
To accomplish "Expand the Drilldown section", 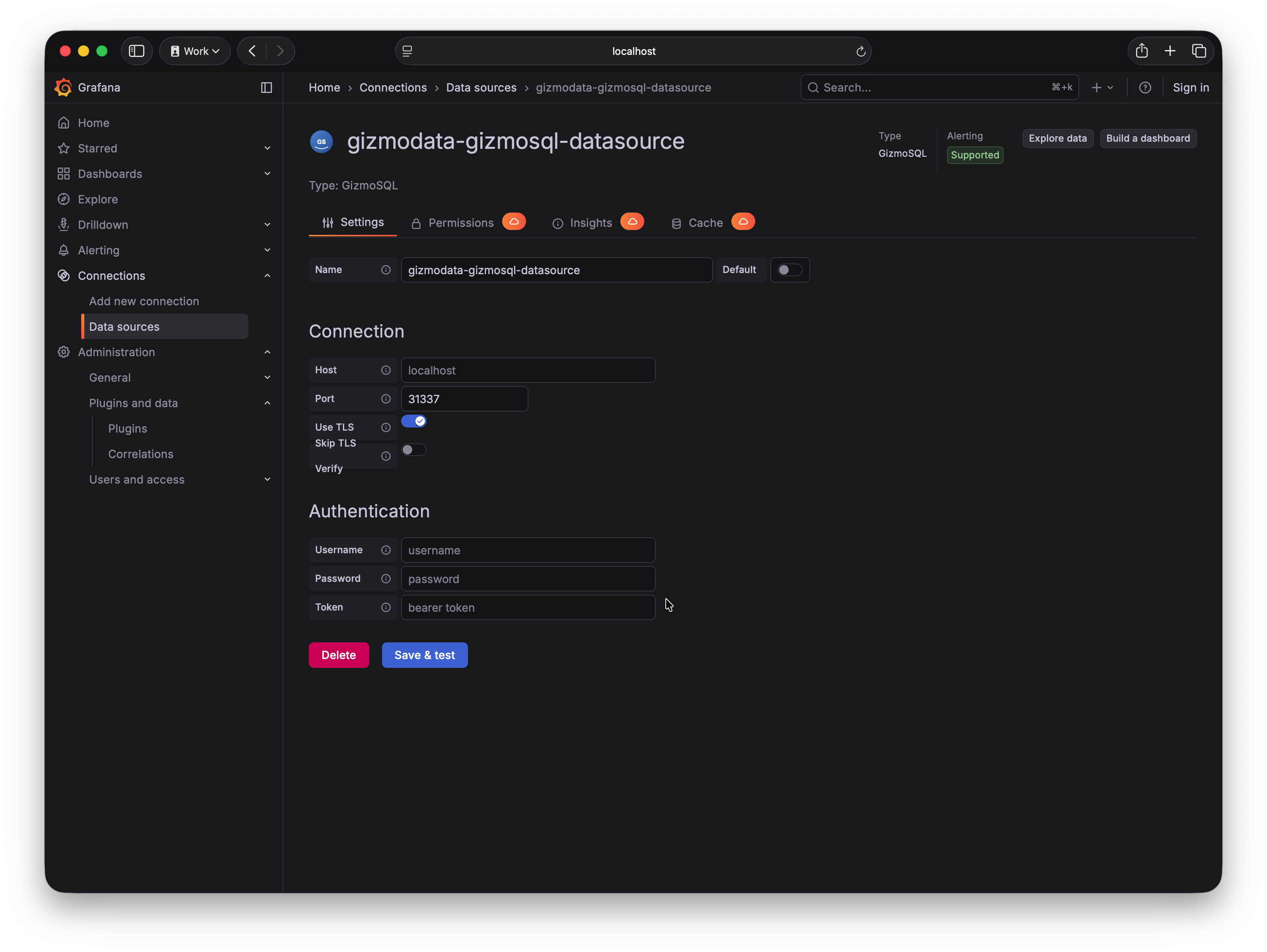I will [267, 224].
